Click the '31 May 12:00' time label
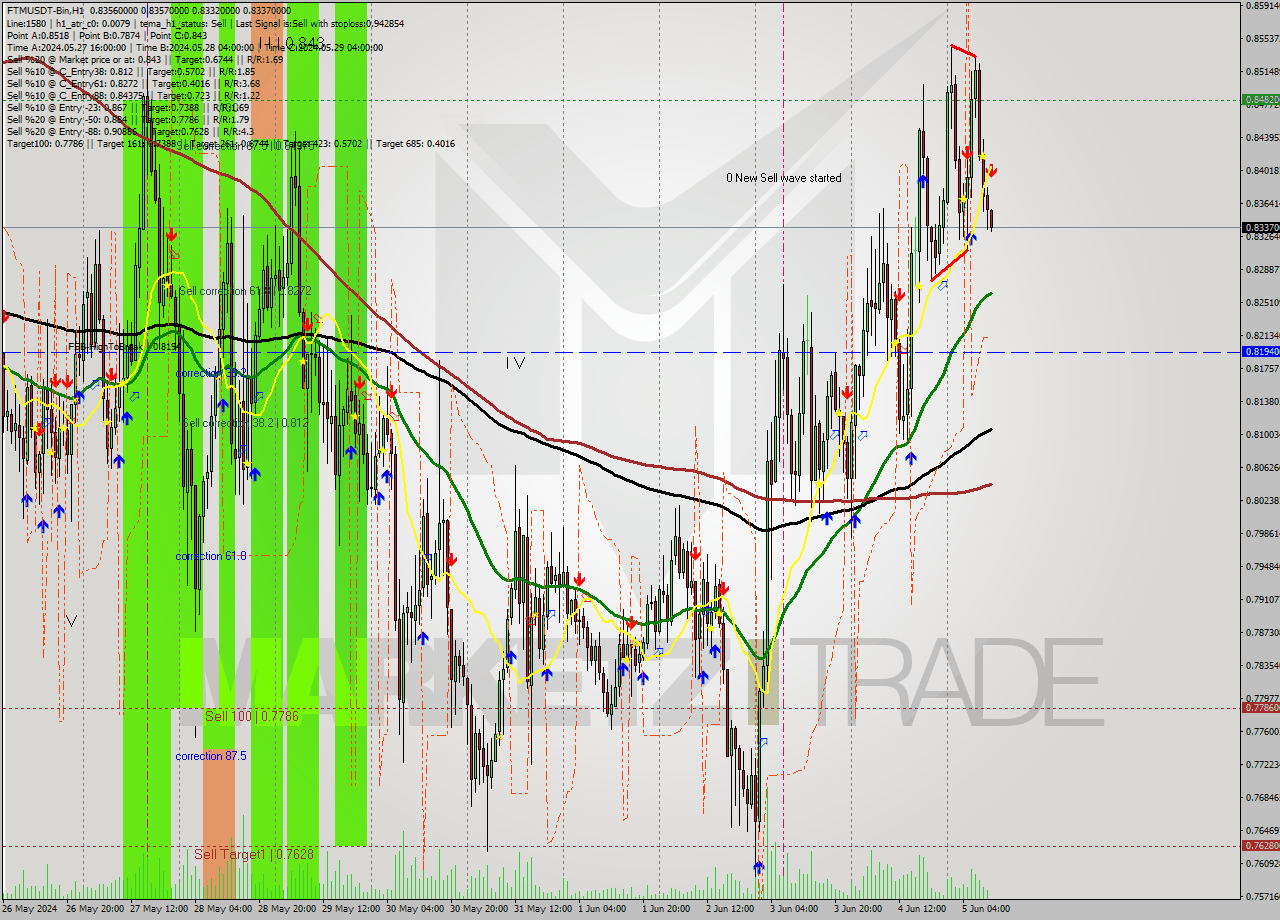Screen dimensions: 1280x920 point(543,909)
